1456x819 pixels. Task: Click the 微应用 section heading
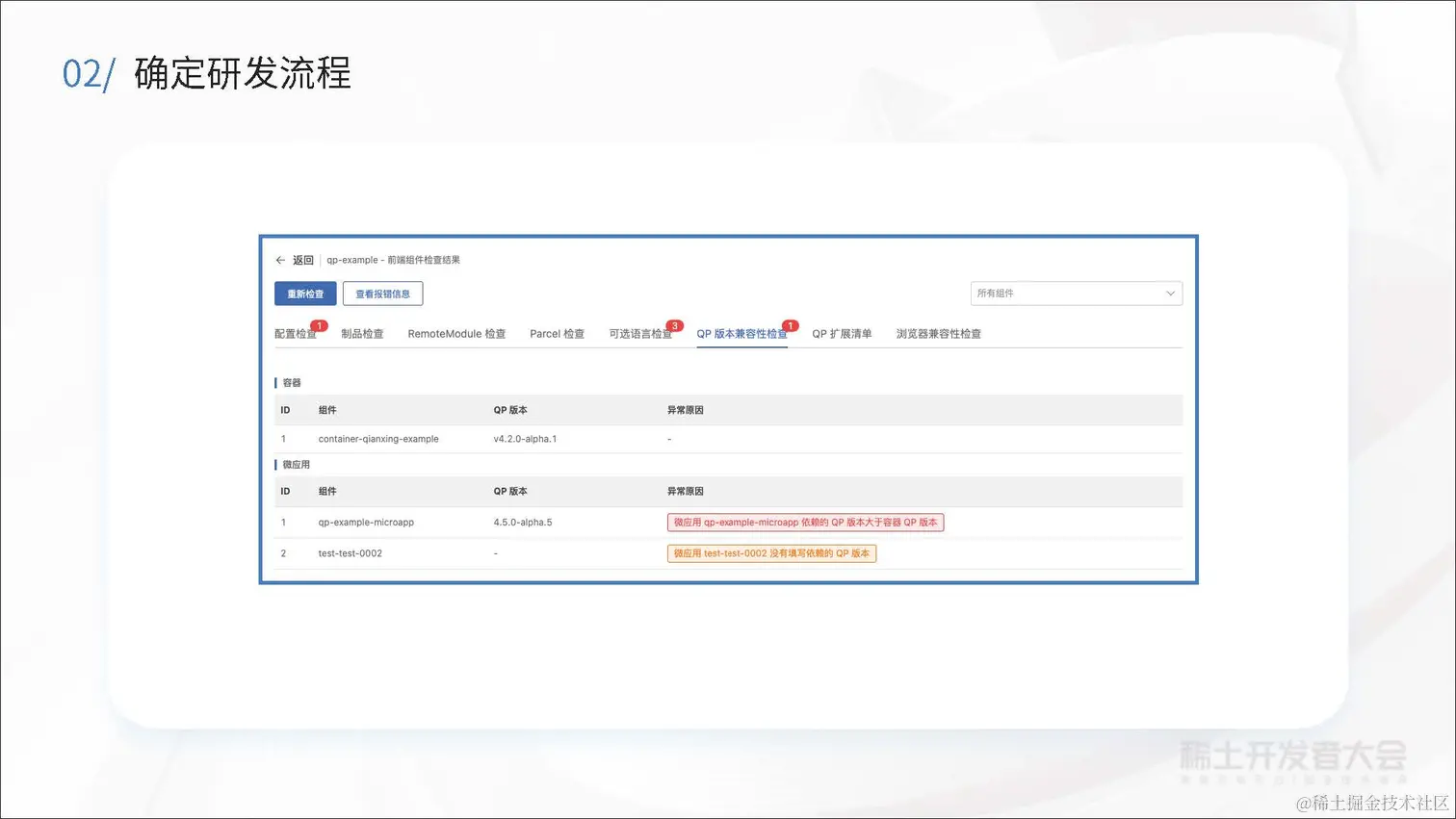[x=296, y=465]
